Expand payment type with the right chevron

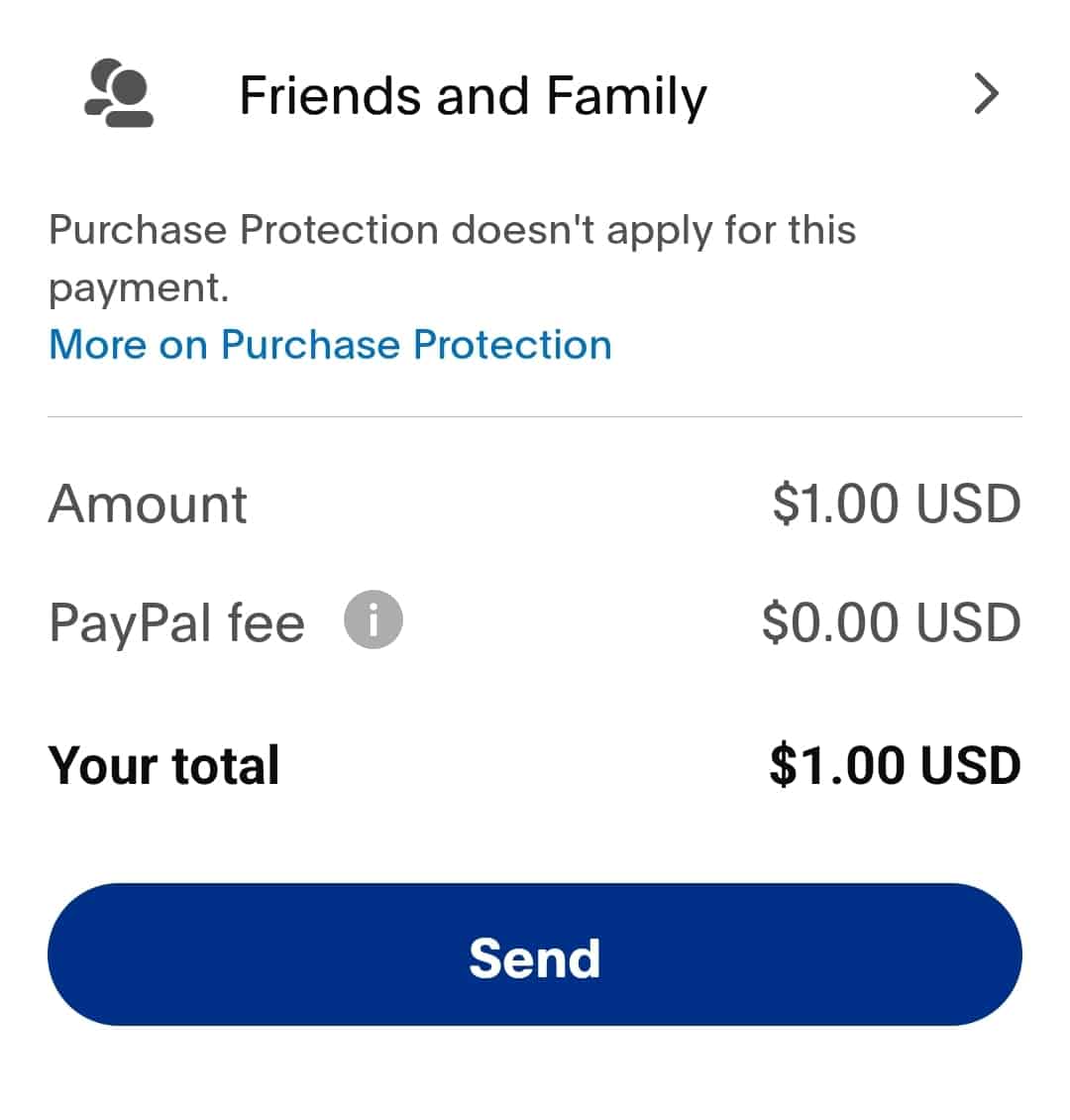click(987, 93)
